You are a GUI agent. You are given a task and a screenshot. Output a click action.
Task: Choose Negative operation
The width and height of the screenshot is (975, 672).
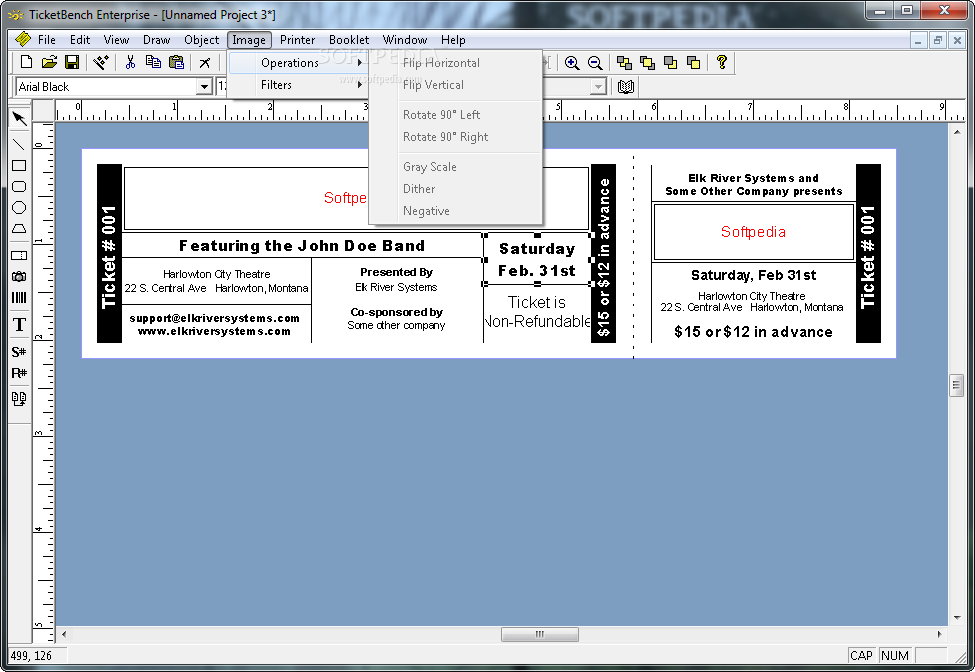pyautogui.click(x=456, y=211)
